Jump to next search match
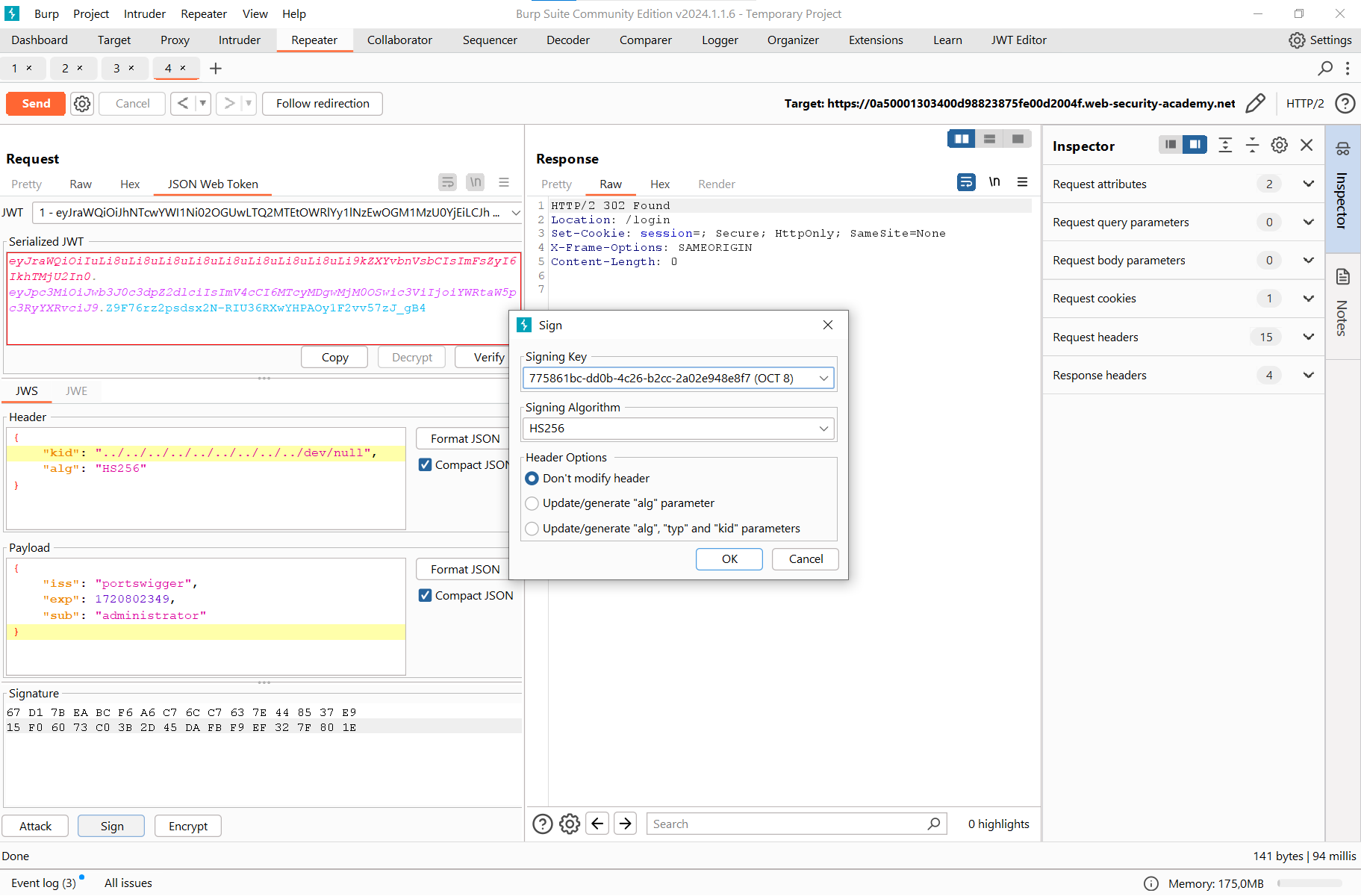The image size is (1361, 896). (x=626, y=824)
